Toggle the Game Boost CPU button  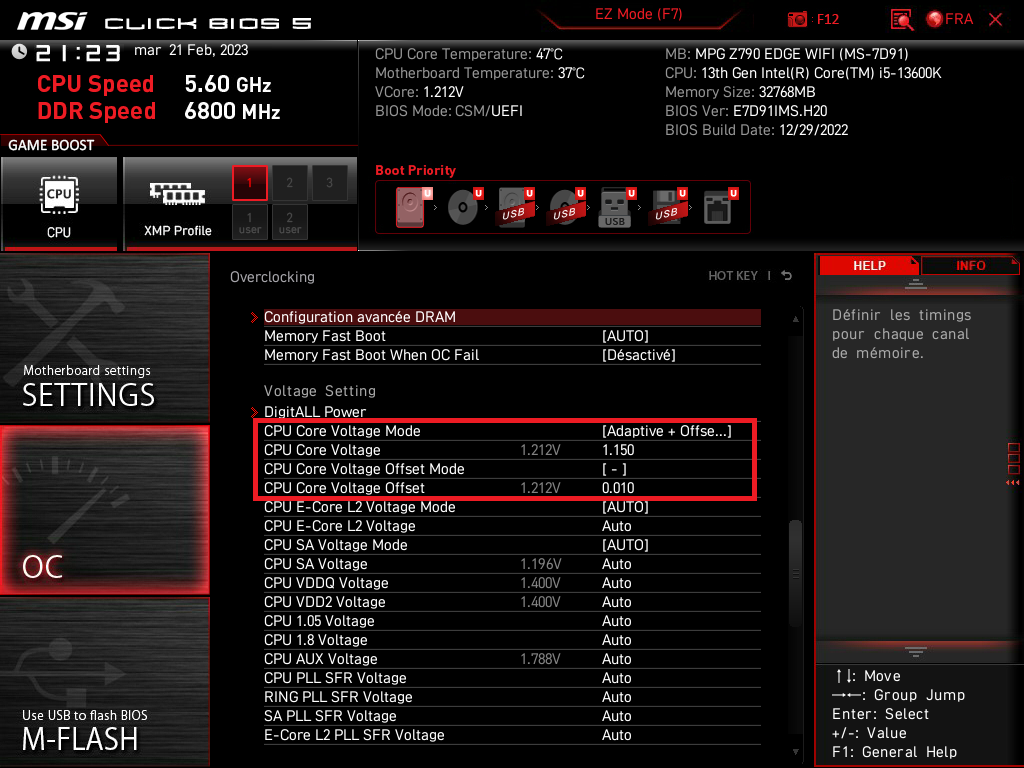(59, 203)
